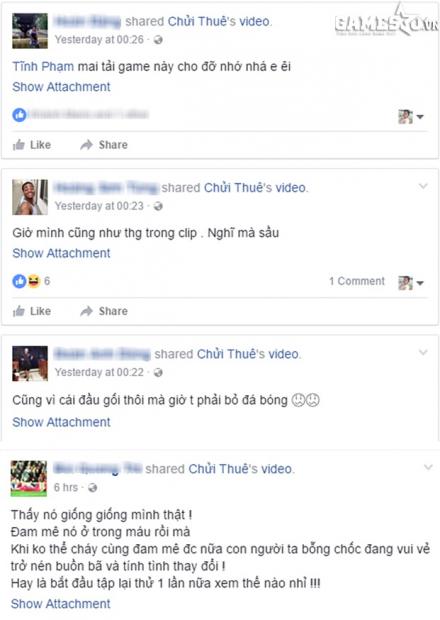
Task: Click the Like thumbs-up icon on the second post
Action: click(19, 312)
